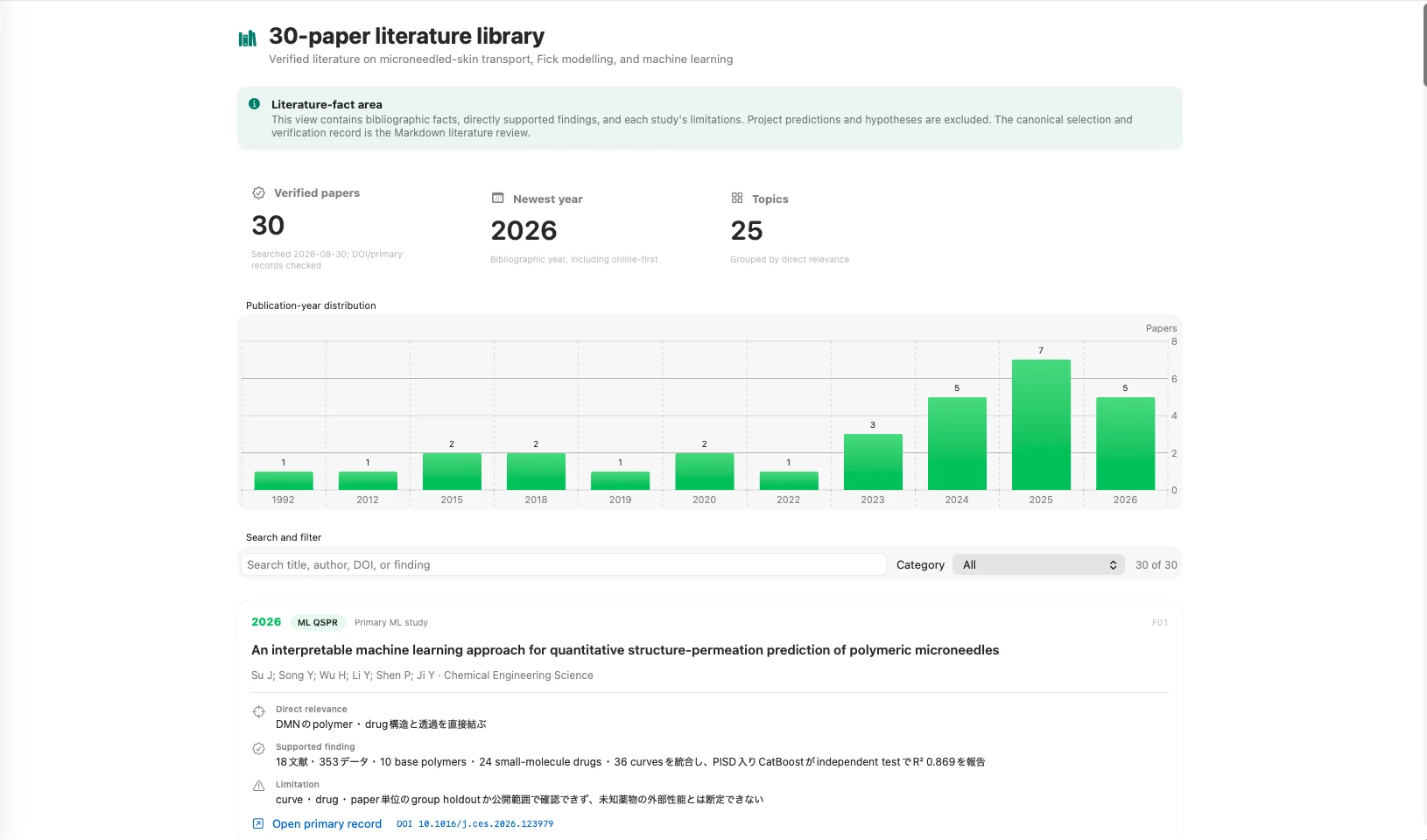Click the Newest year value 2026
The height and width of the screenshot is (840, 1427).
click(524, 231)
